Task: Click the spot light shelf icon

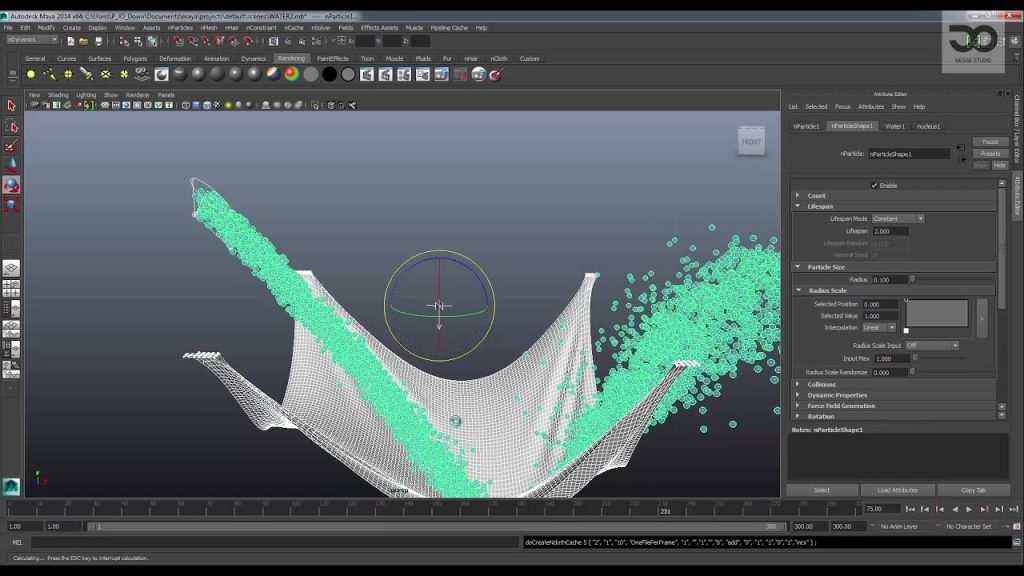Action: tap(86, 74)
